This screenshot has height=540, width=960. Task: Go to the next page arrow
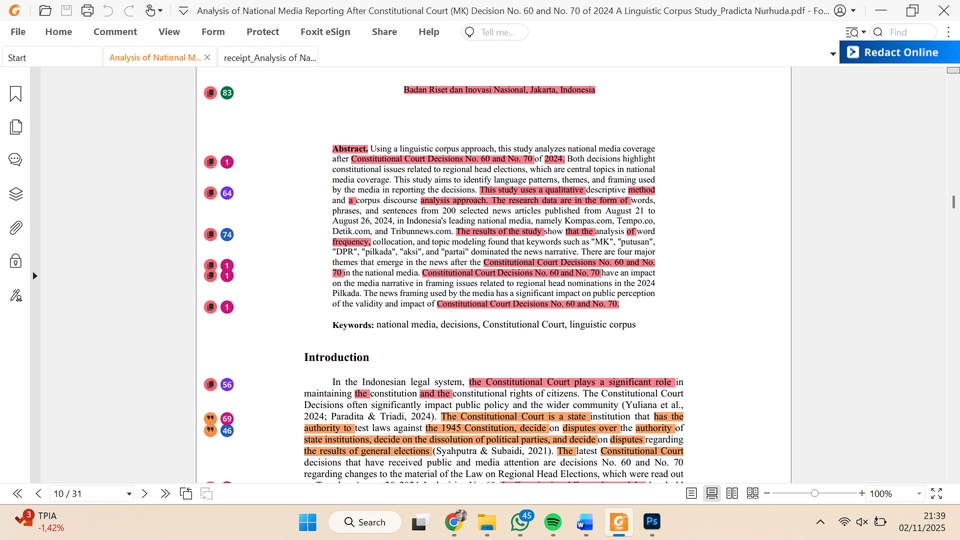point(145,494)
